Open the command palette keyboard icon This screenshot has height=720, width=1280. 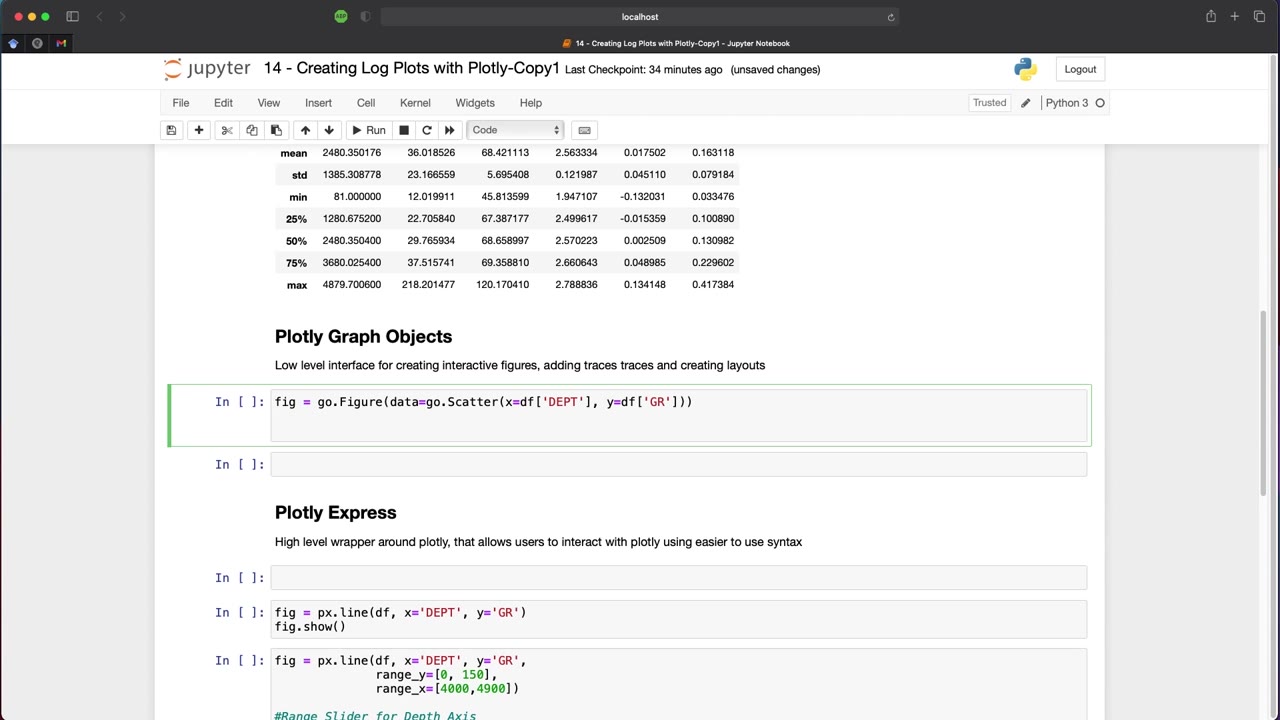click(584, 130)
